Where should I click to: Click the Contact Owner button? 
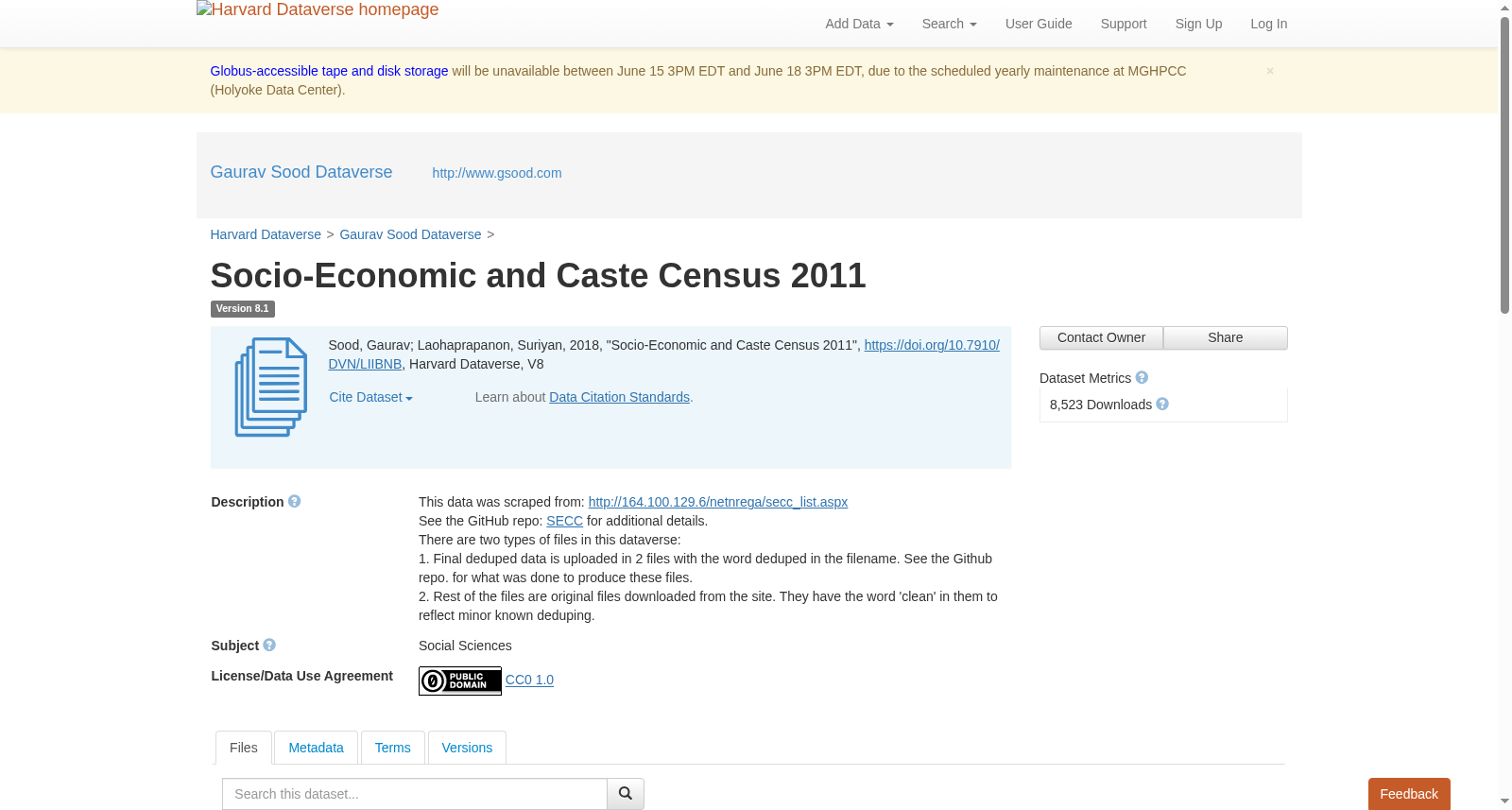[x=1101, y=337]
